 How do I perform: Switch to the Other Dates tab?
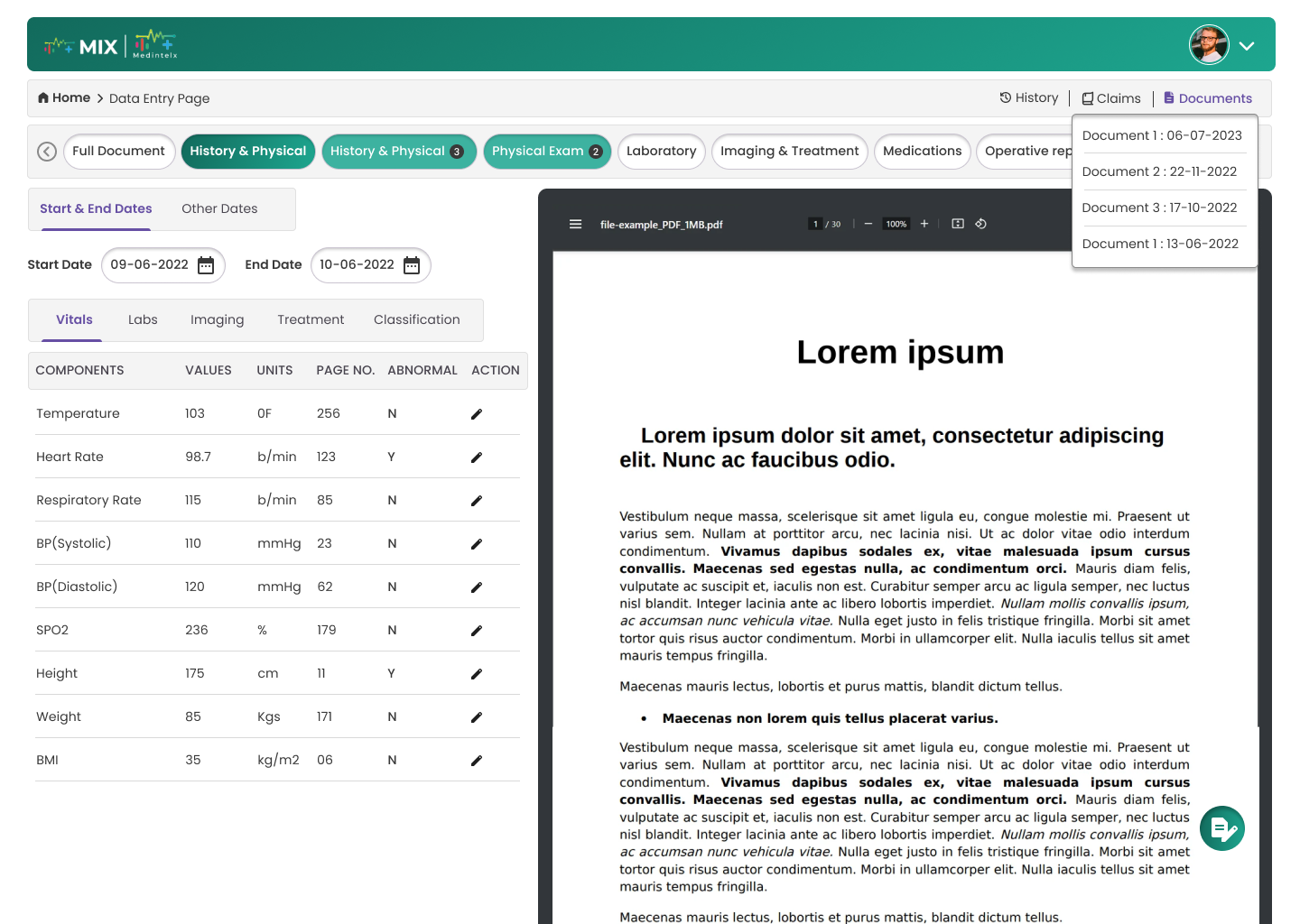tap(219, 208)
